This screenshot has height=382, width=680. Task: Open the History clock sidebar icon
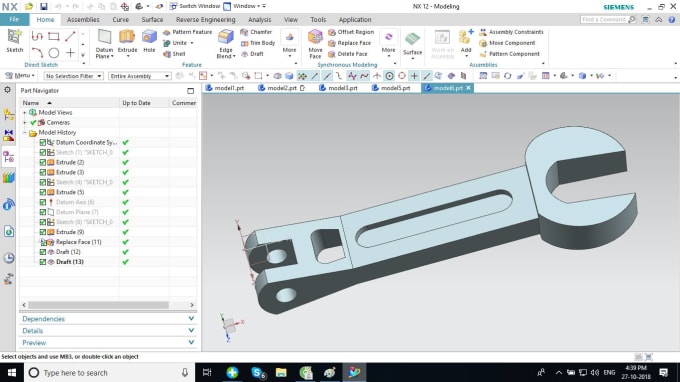click(9, 258)
